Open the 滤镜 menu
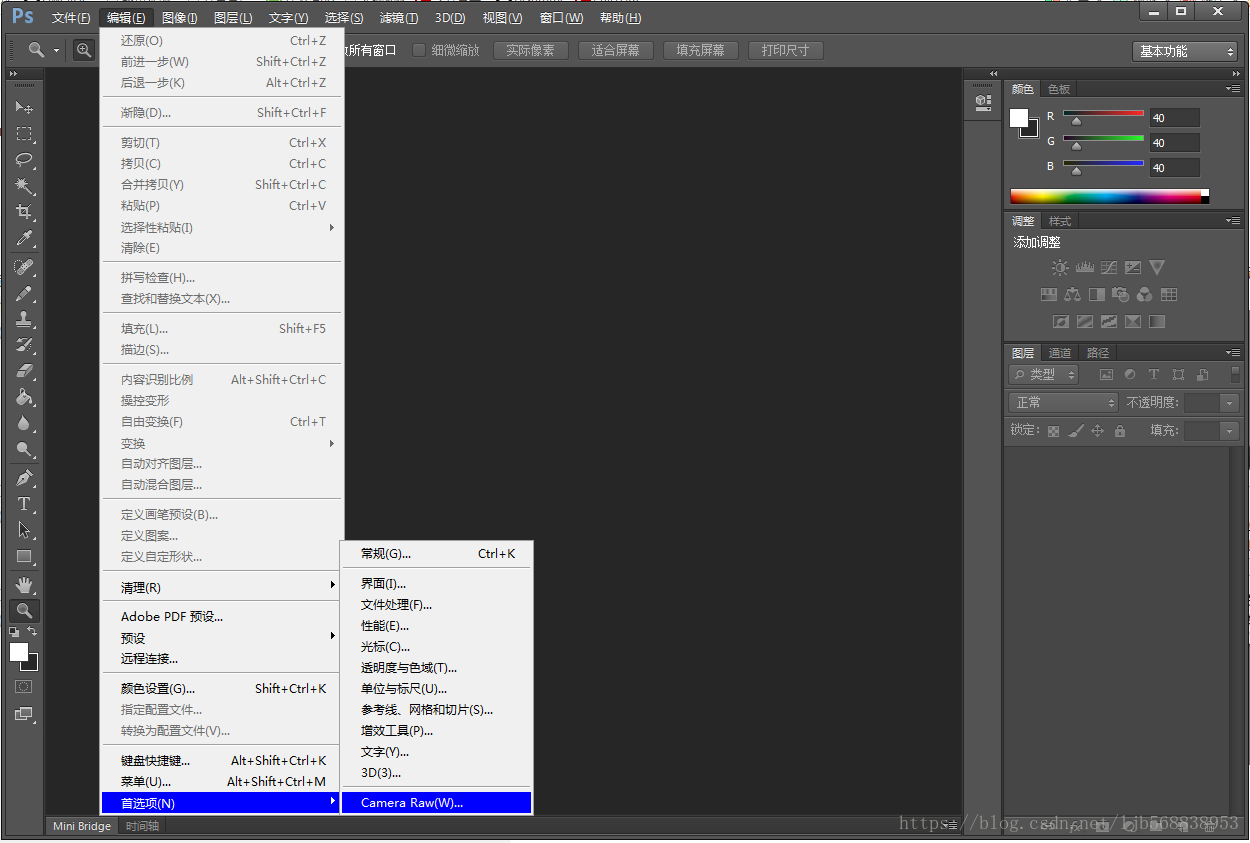1250x843 pixels. coord(399,18)
